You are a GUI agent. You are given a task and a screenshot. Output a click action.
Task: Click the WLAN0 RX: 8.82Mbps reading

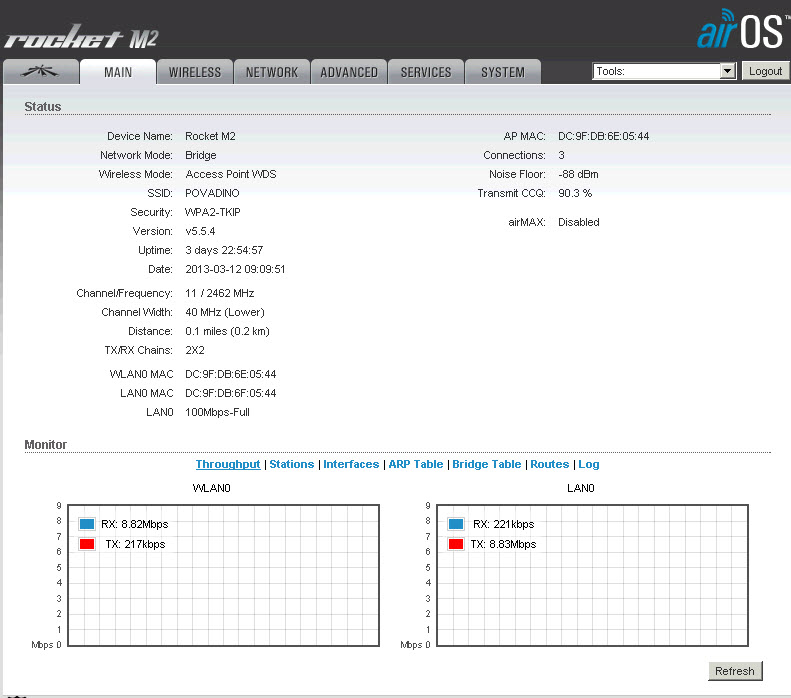point(135,524)
